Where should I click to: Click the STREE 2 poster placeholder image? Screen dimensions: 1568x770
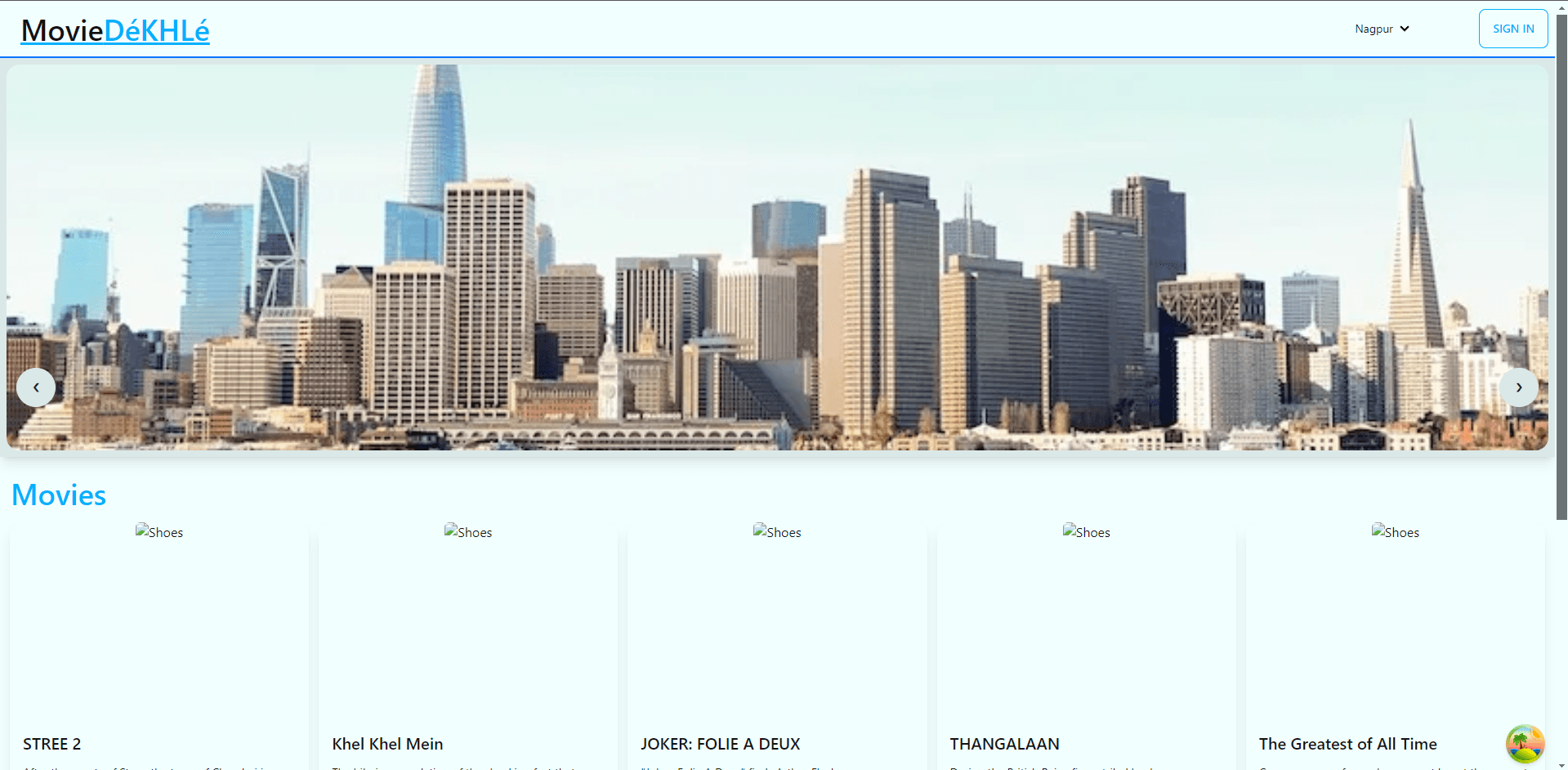tap(159, 532)
